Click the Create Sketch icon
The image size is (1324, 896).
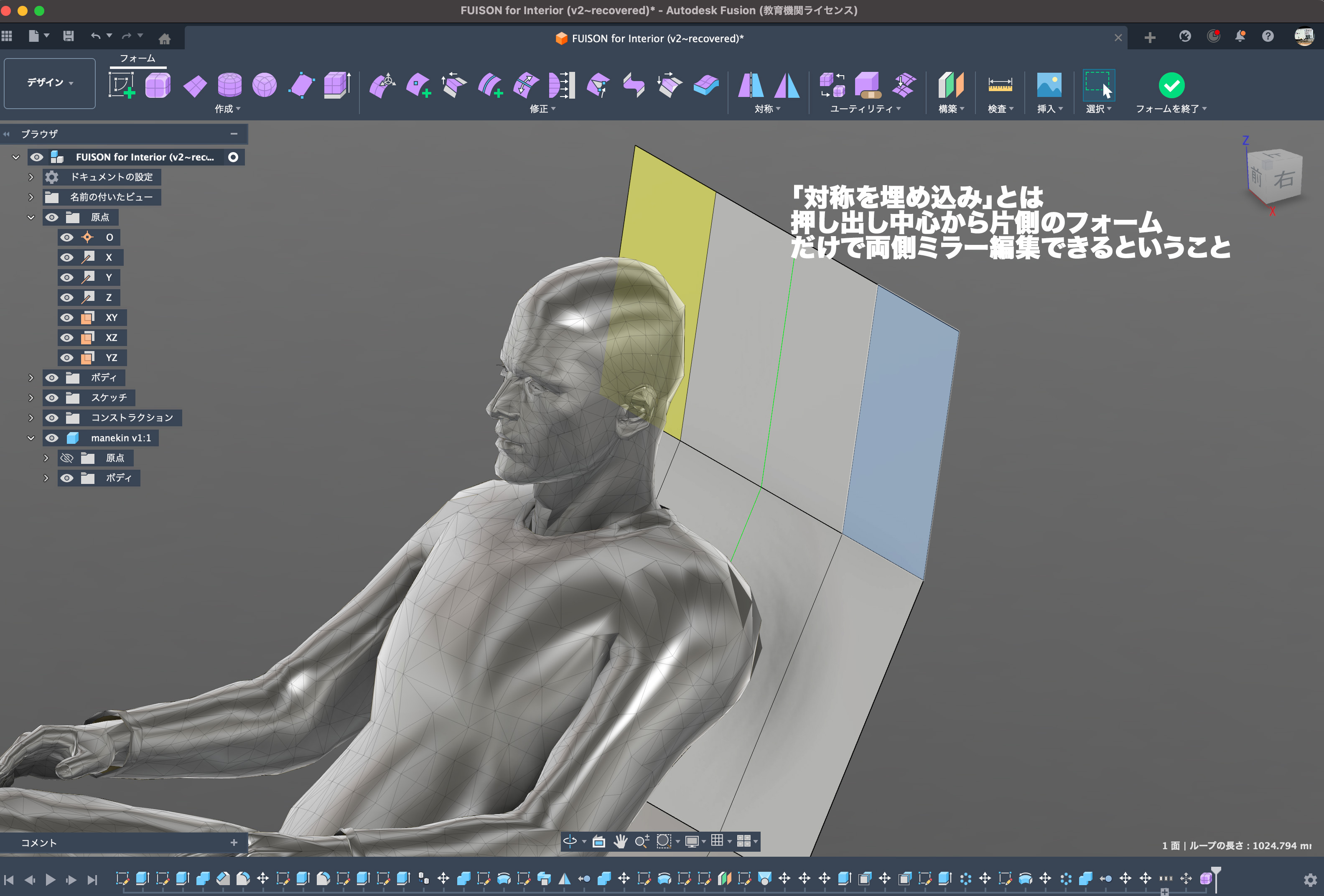(122, 85)
